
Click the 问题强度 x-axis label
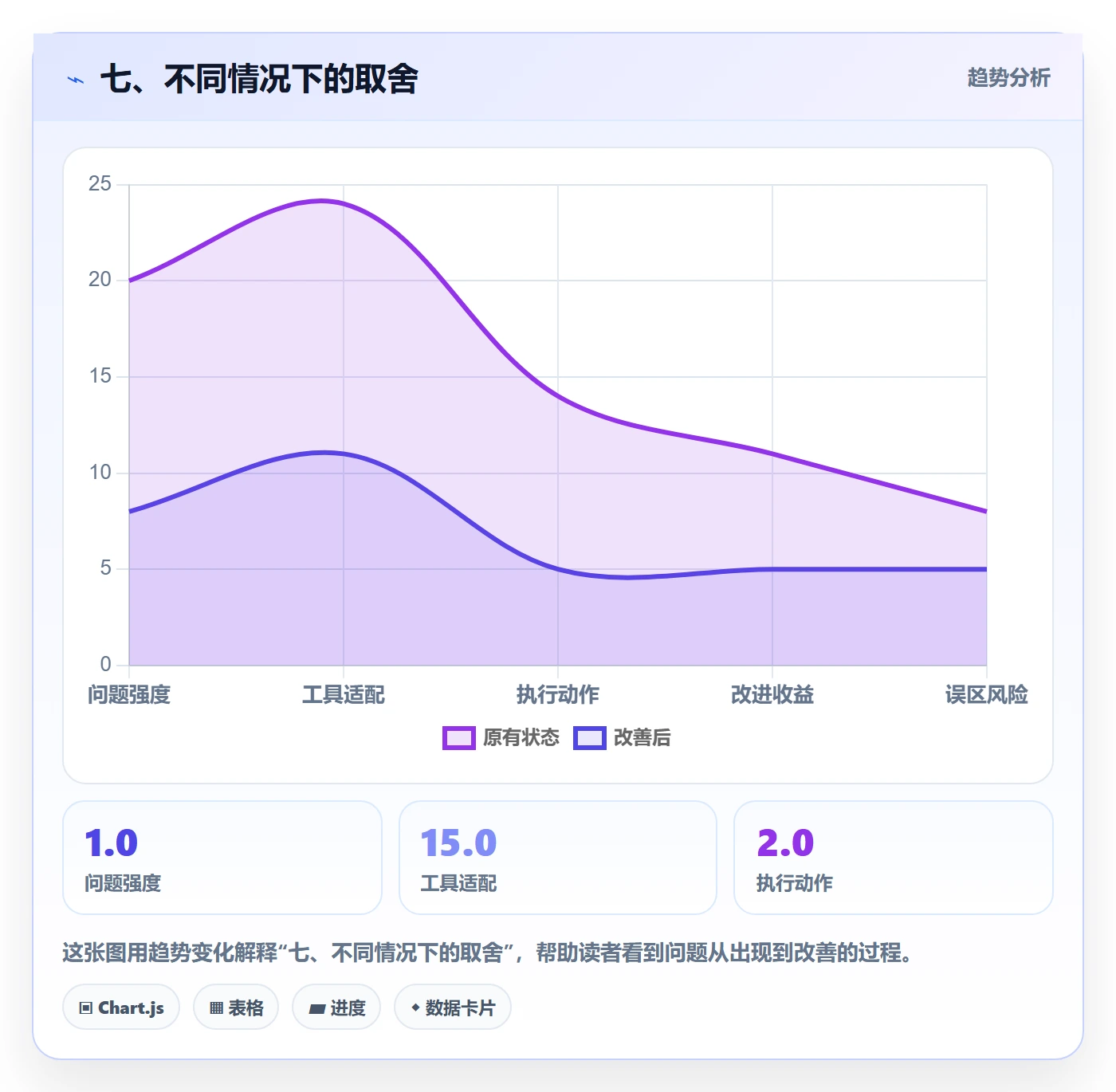129,695
